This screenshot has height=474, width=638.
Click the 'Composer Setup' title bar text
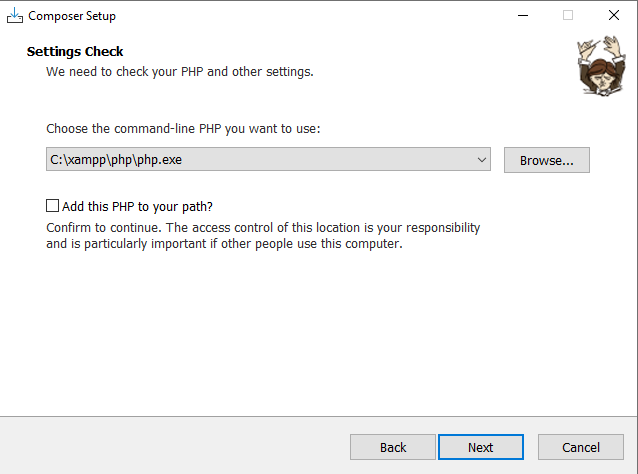coord(72,16)
